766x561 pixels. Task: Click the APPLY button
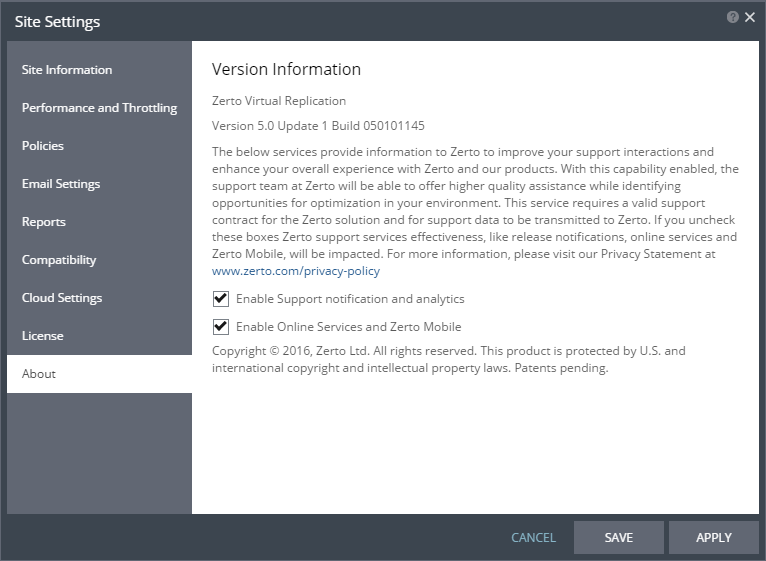[714, 538]
